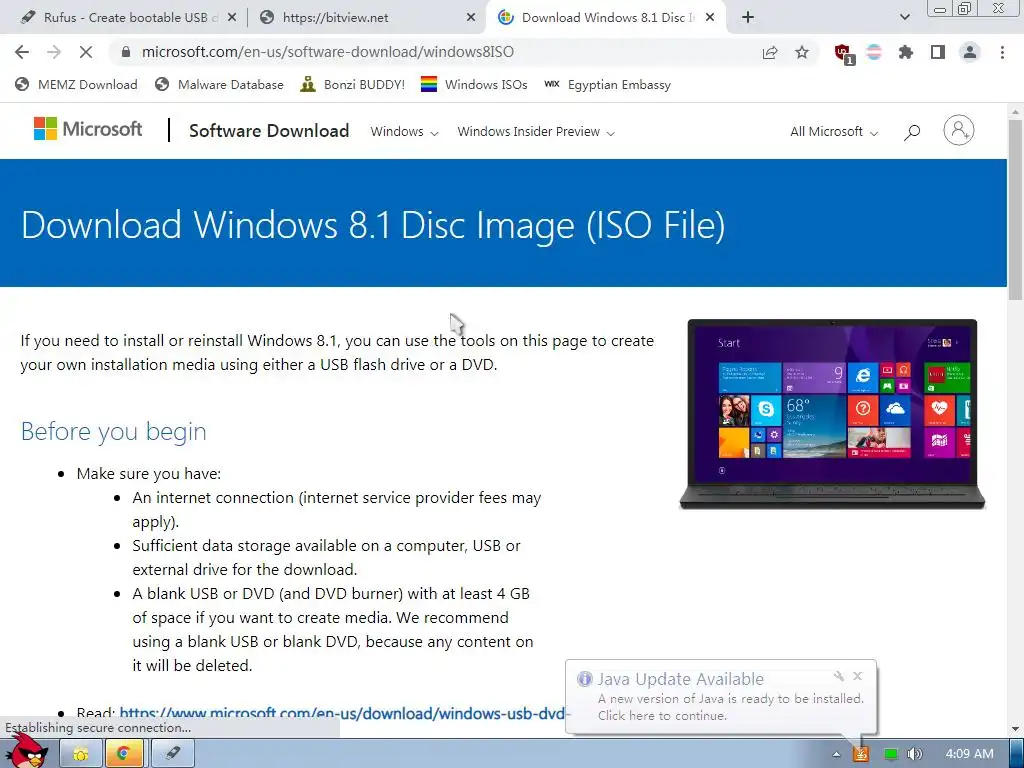The height and width of the screenshot is (768, 1024).
Task: Open the Chrome profile avatar
Action: point(970,52)
